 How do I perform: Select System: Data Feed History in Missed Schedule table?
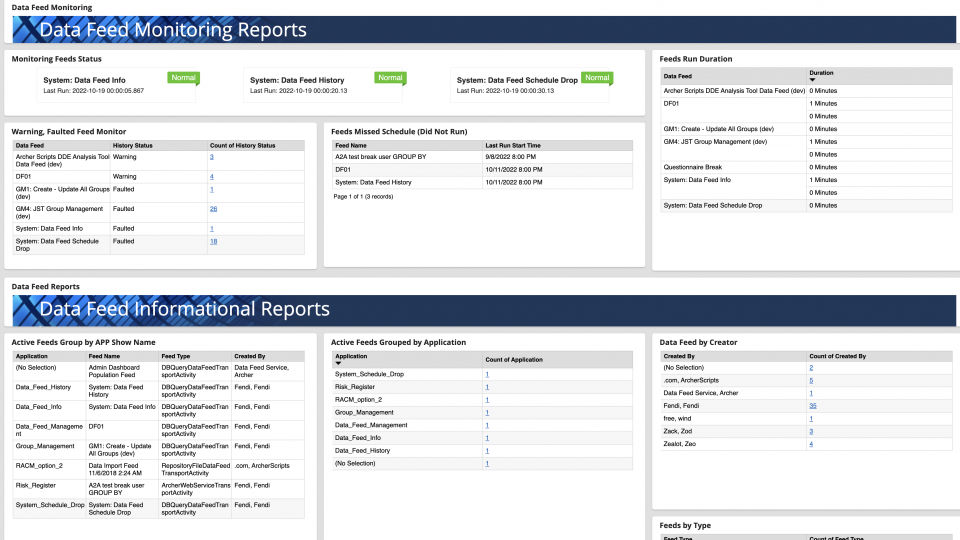[482, 182]
